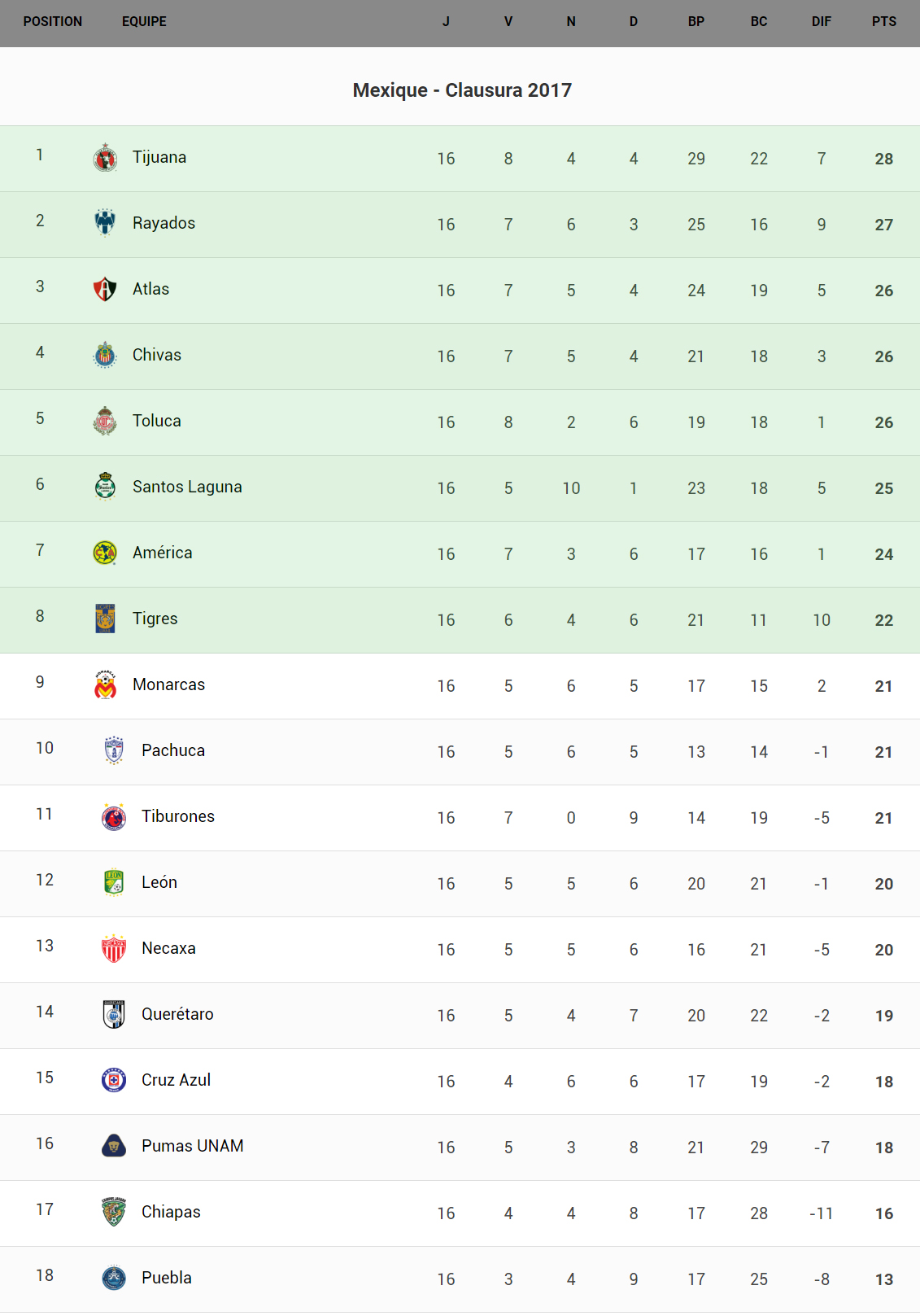Click the América yellow club logo
This screenshot has height=1316, width=920.
[x=105, y=553]
